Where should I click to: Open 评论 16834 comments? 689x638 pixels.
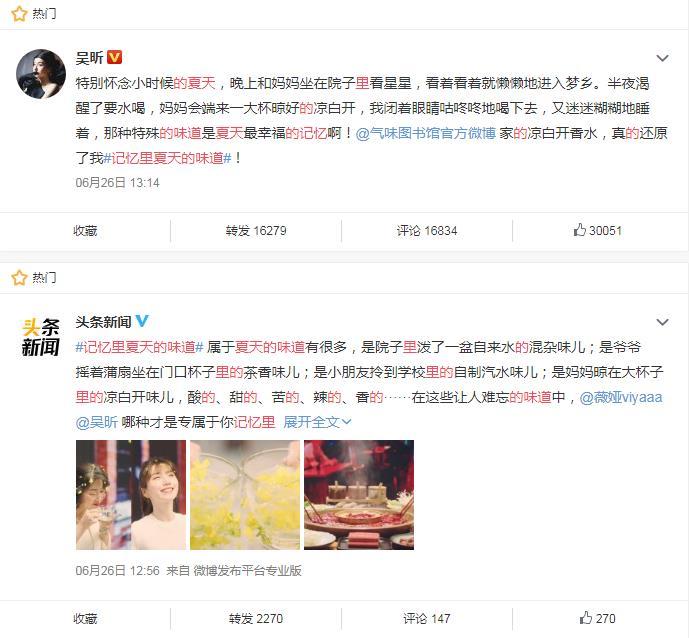(427, 230)
